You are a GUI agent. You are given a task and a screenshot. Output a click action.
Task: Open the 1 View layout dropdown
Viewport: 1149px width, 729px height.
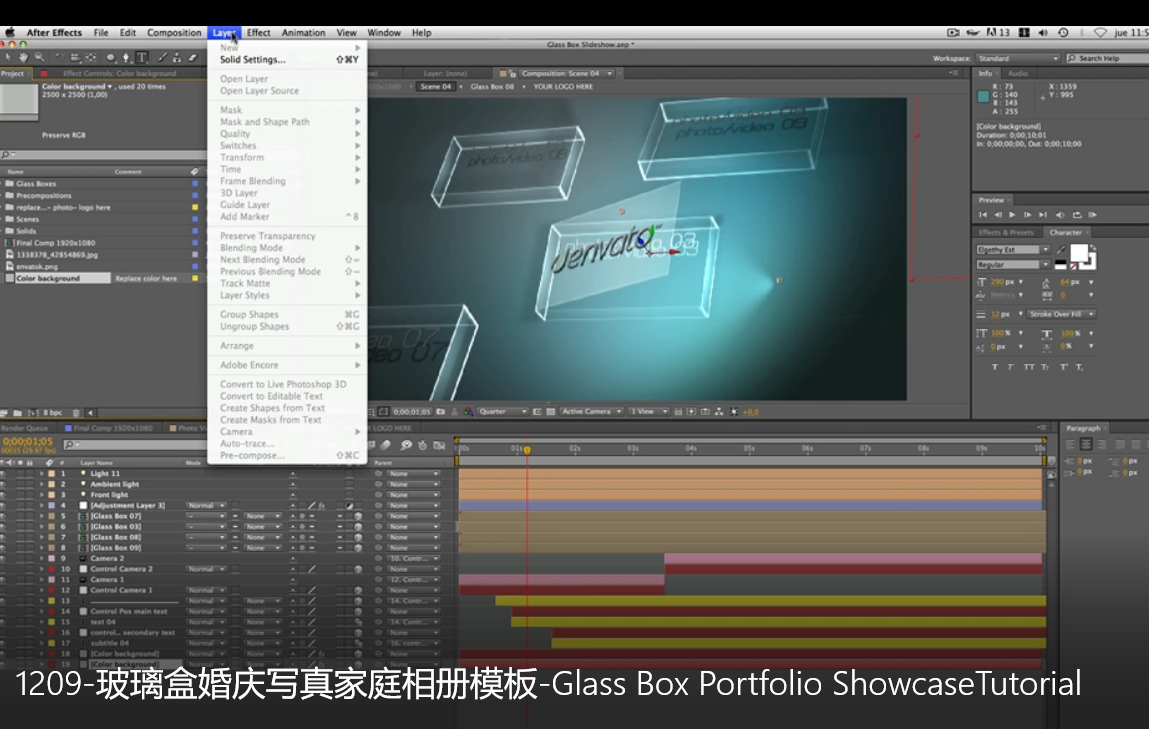click(x=649, y=412)
